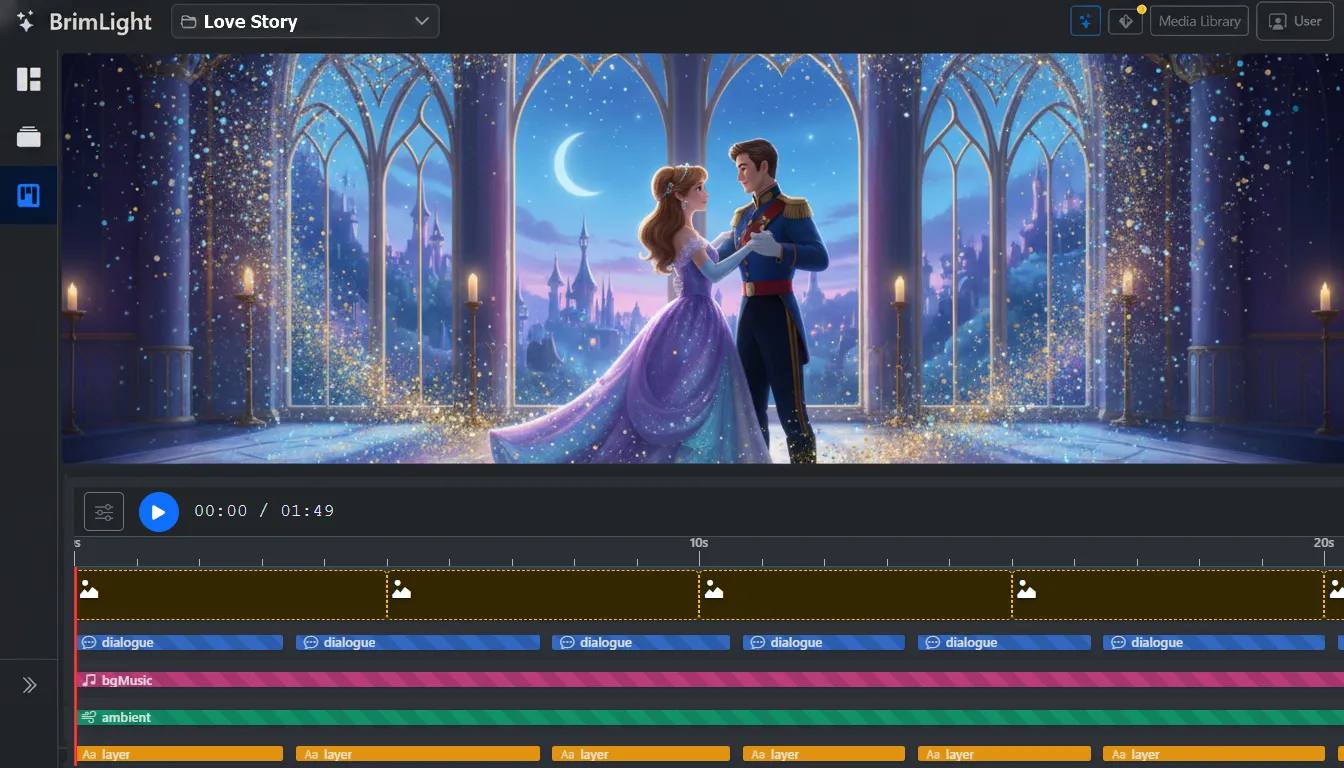Click the speech bubble icon on first dialogue clip

click(x=87, y=642)
